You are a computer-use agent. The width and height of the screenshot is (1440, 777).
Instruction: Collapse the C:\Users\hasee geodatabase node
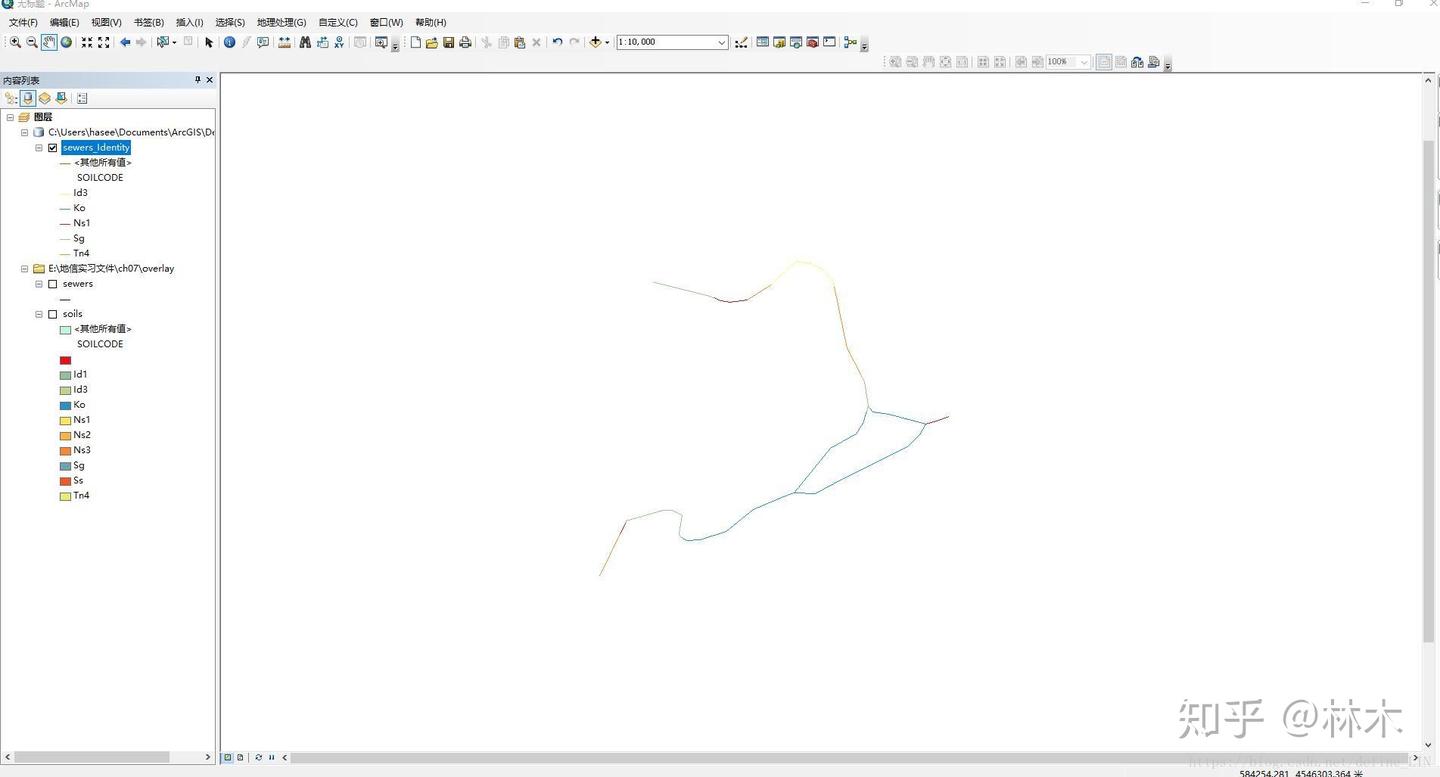(25, 132)
